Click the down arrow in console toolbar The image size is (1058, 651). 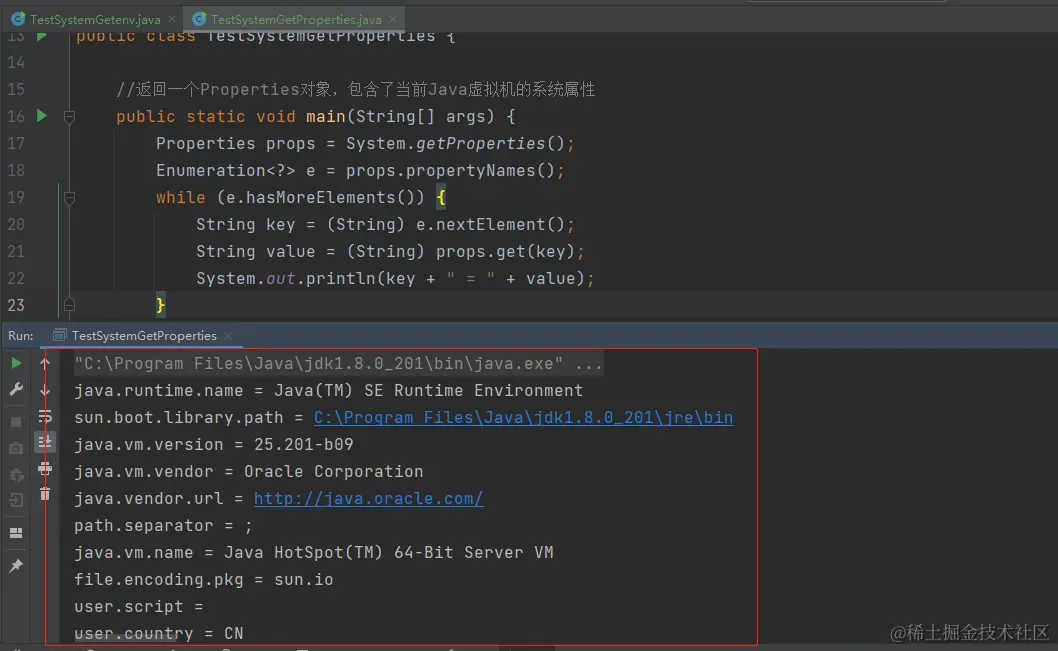(x=45, y=390)
